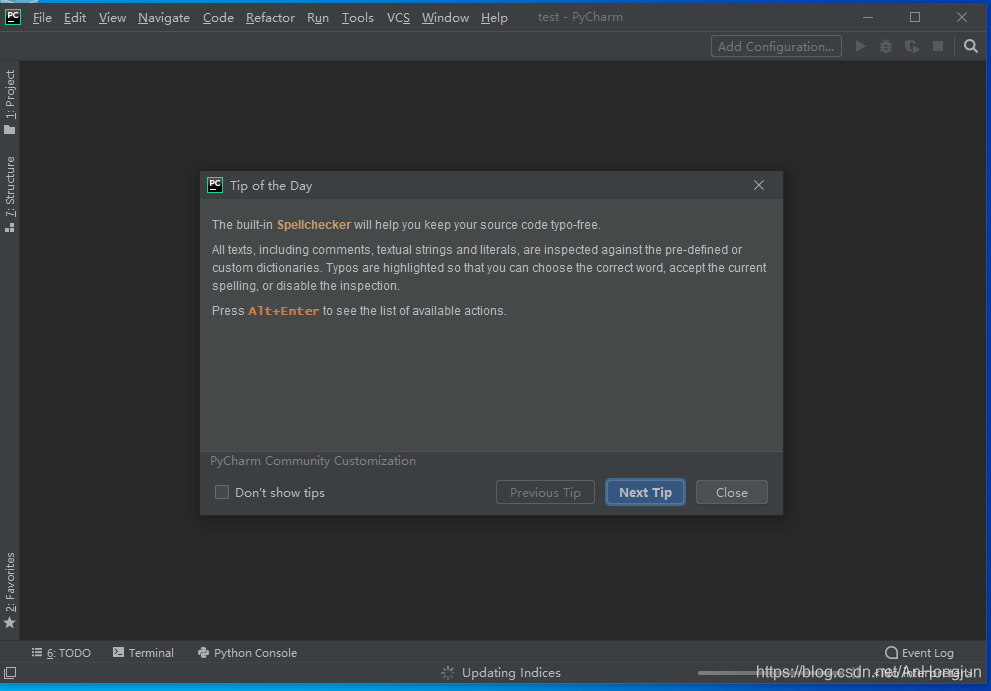The height and width of the screenshot is (691, 991).
Task: Click the PyCharm logo icon in title bar
Action: 13,17
